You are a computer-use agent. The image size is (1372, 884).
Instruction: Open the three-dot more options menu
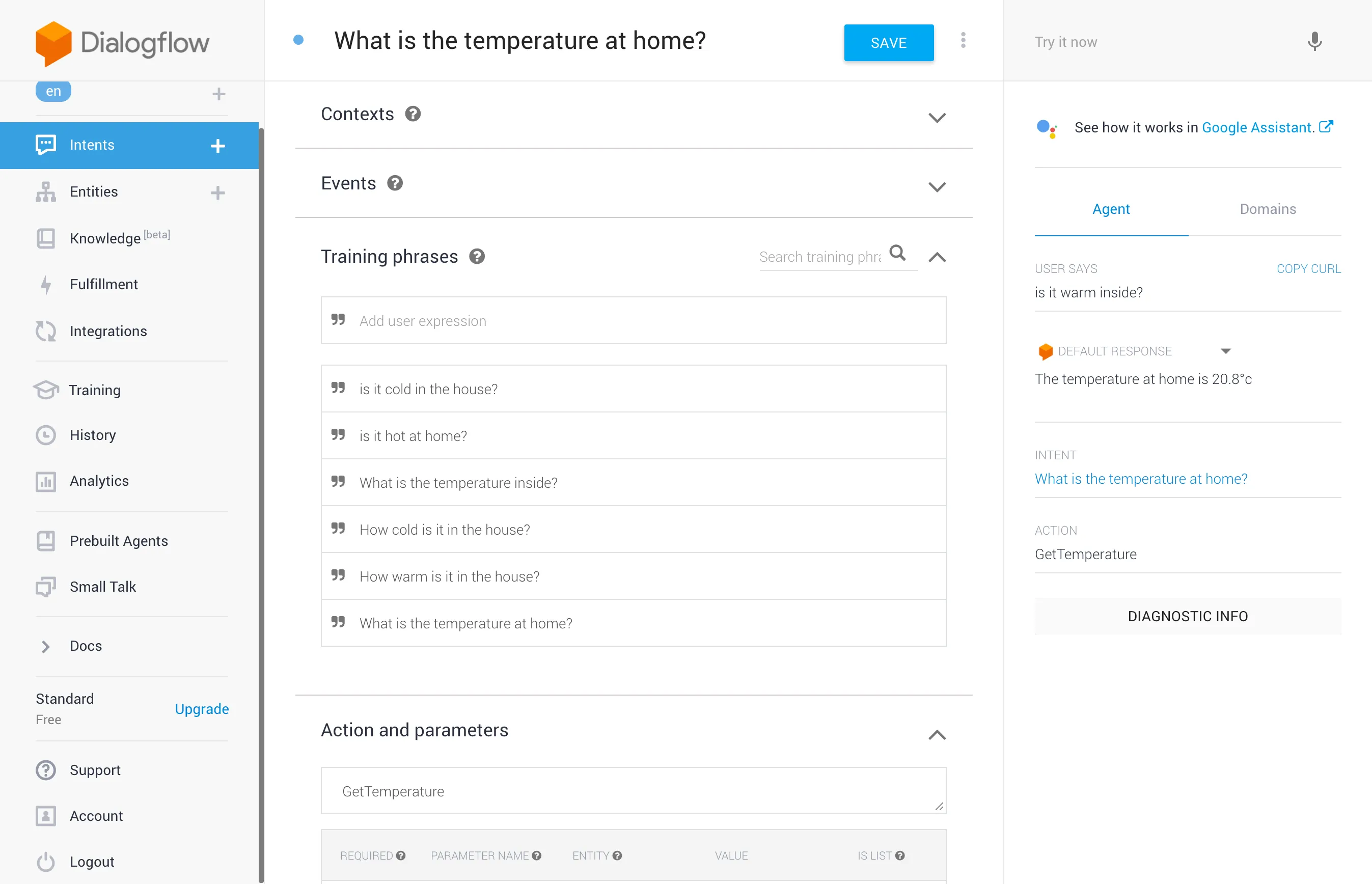pos(963,41)
